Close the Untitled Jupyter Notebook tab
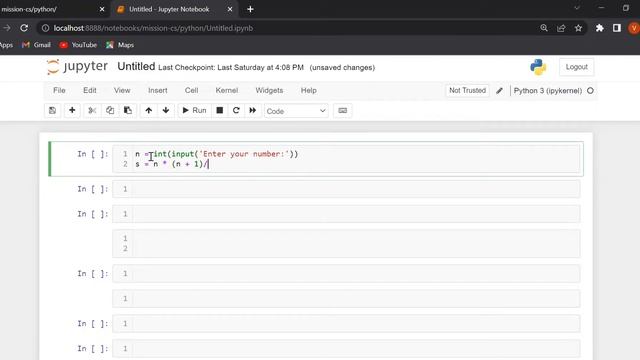Screen dimensions: 640x360 click(230, 9)
